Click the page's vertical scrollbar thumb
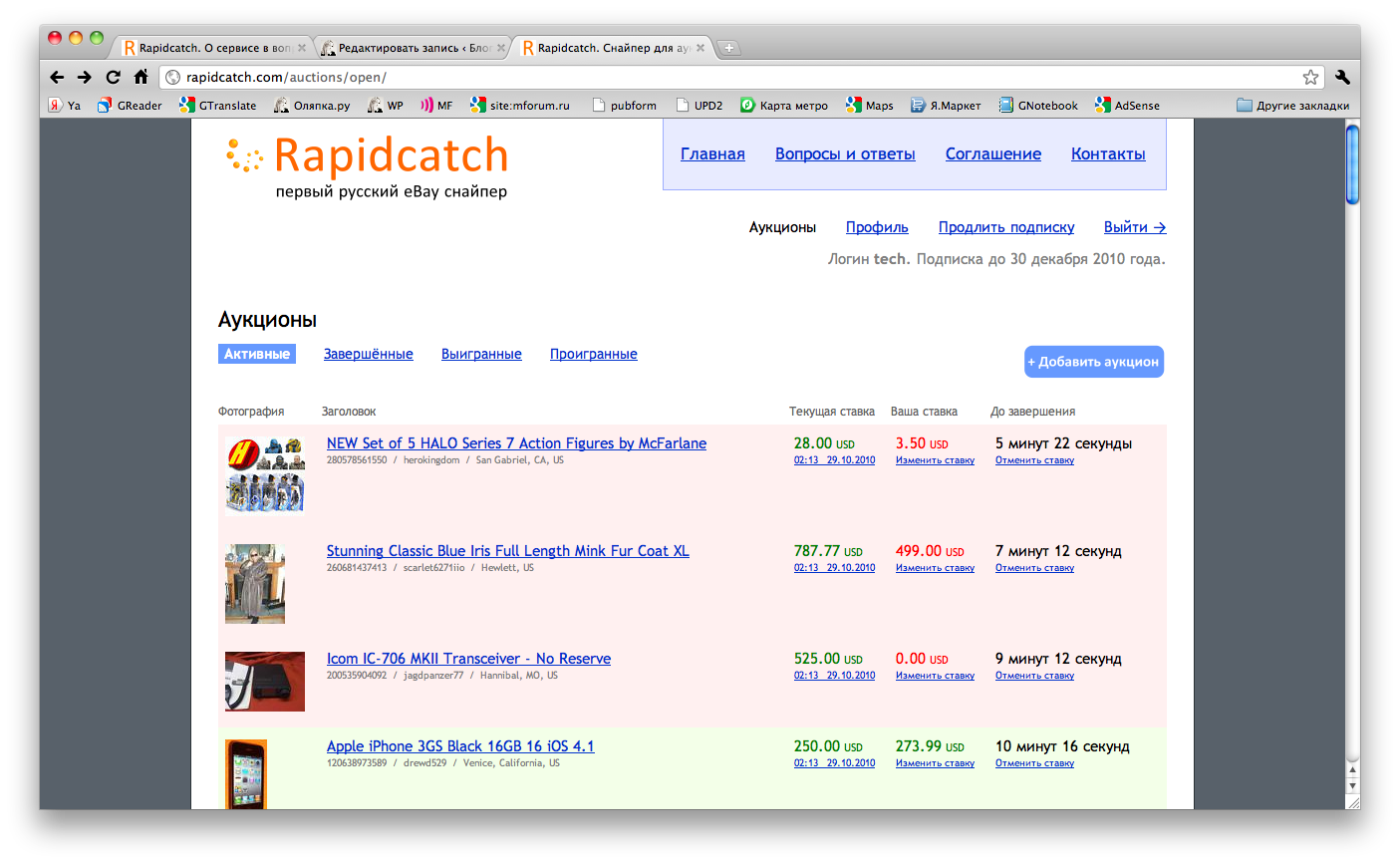The height and width of the screenshot is (864, 1400). pos(1352,164)
